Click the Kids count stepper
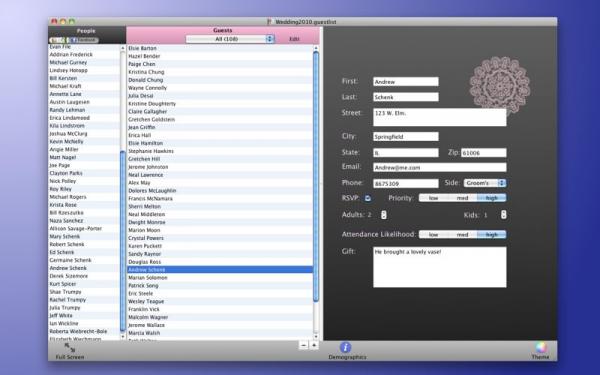The height and width of the screenshot is (375, 600). 504,215
